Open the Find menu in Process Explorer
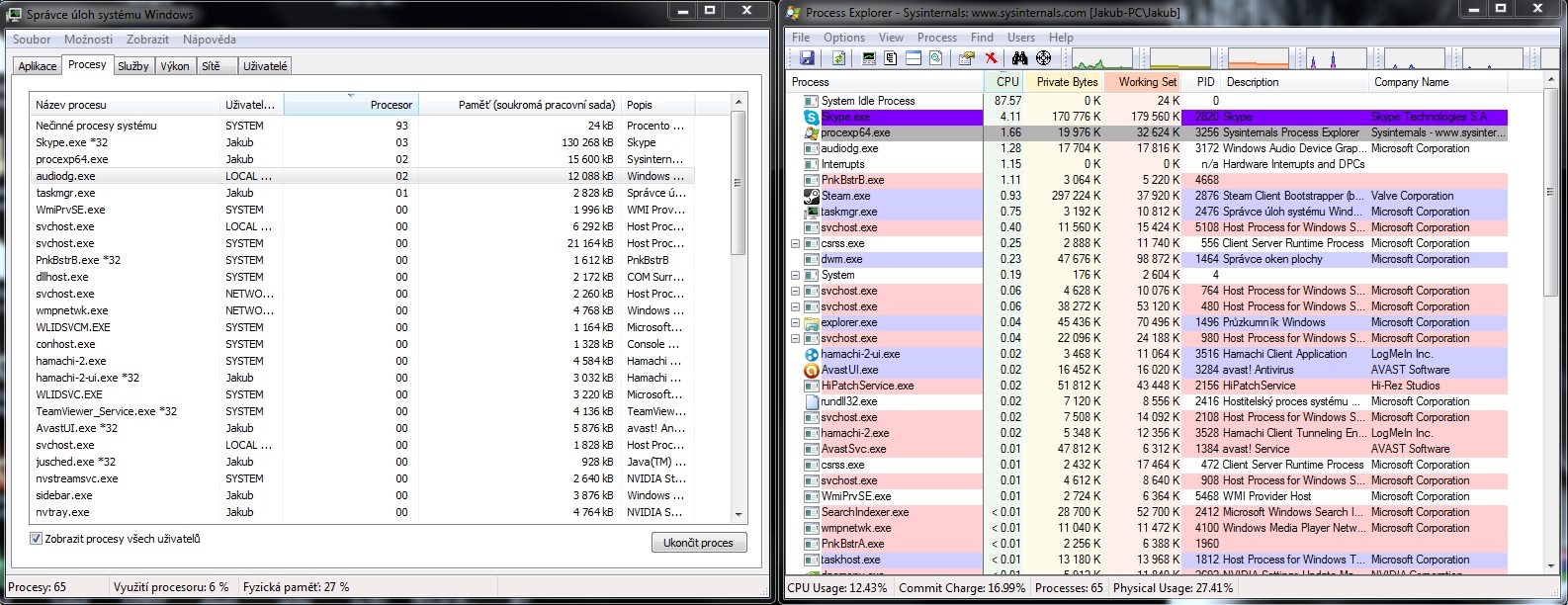The width and height of the screenshot is (1568, 605). point(982,38)
